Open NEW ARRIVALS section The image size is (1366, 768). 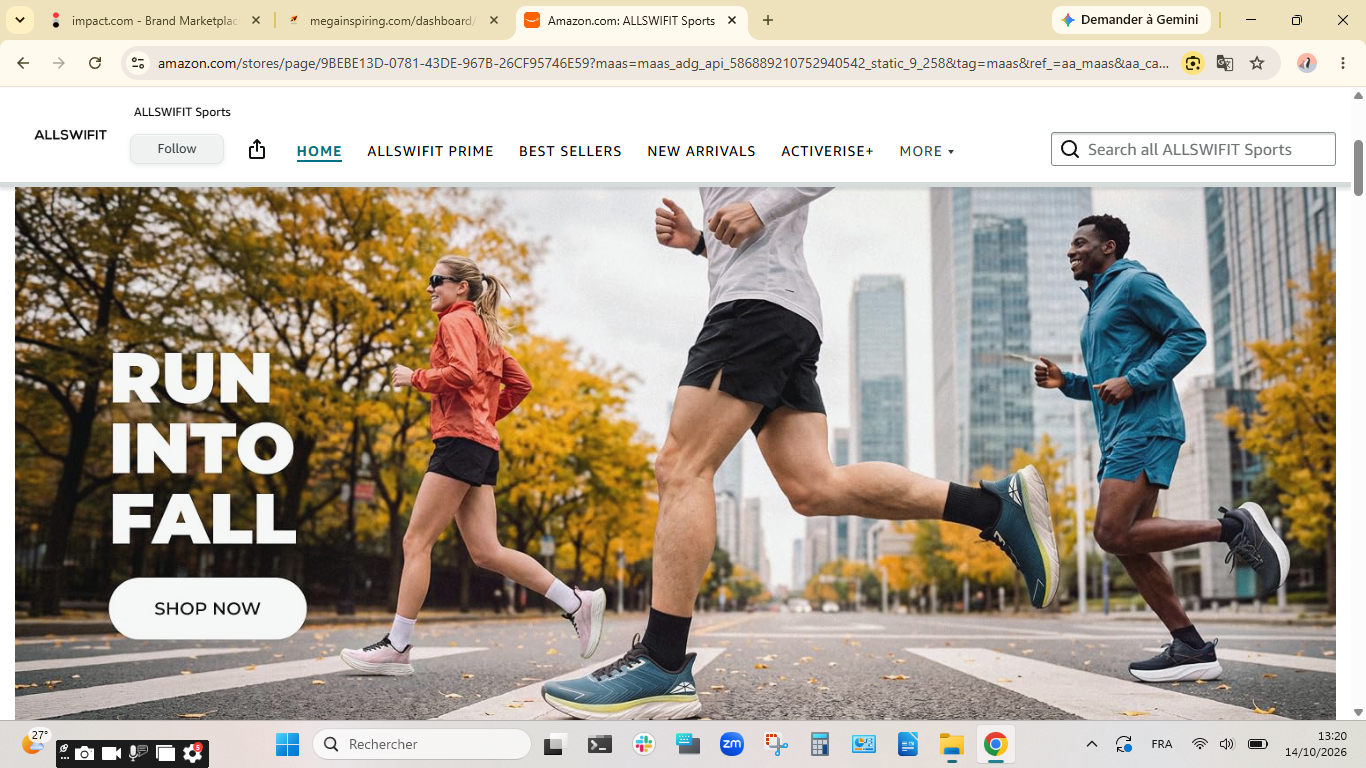(x=701, y=151)
